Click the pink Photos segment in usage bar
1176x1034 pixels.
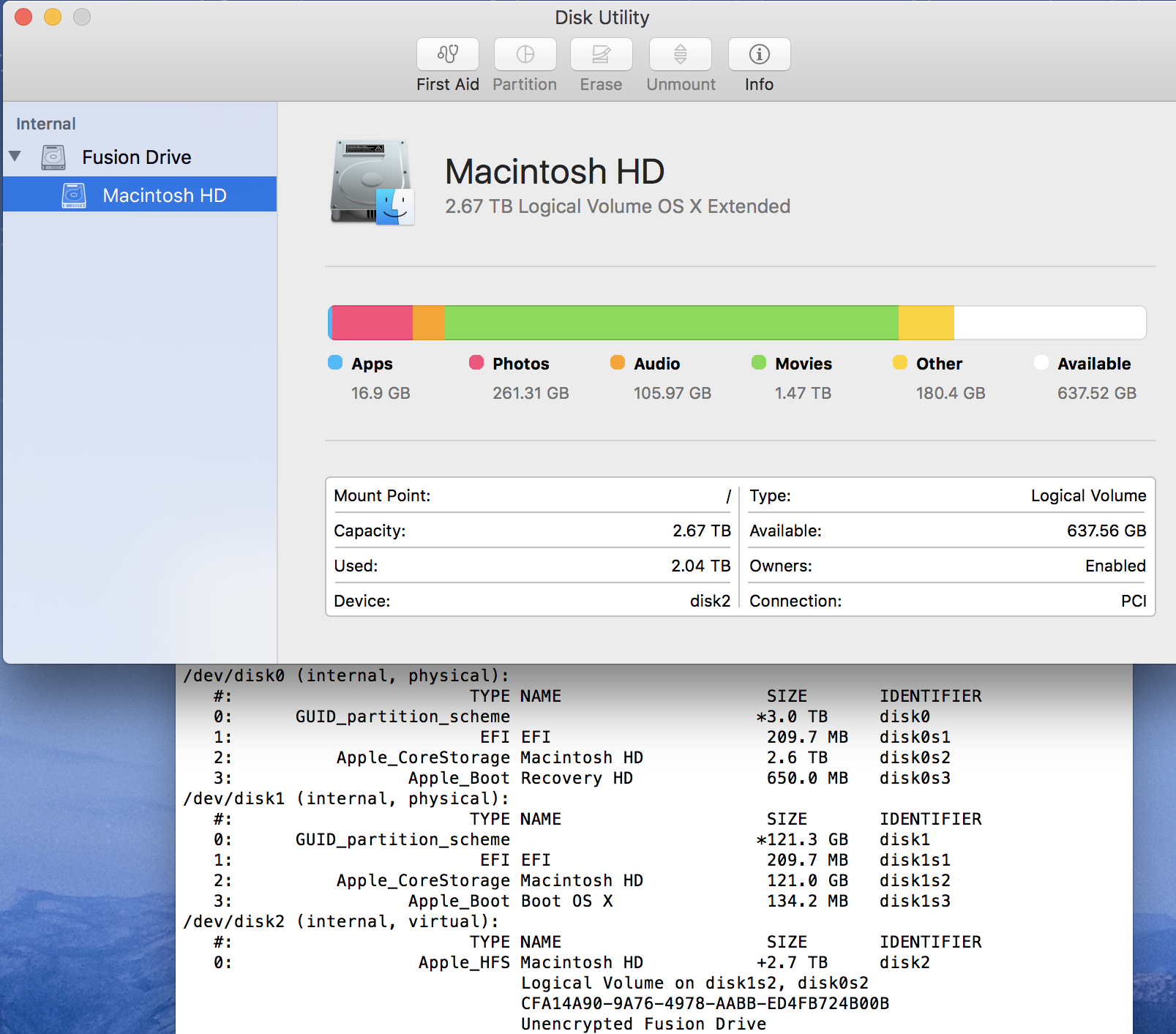[372, 323]
